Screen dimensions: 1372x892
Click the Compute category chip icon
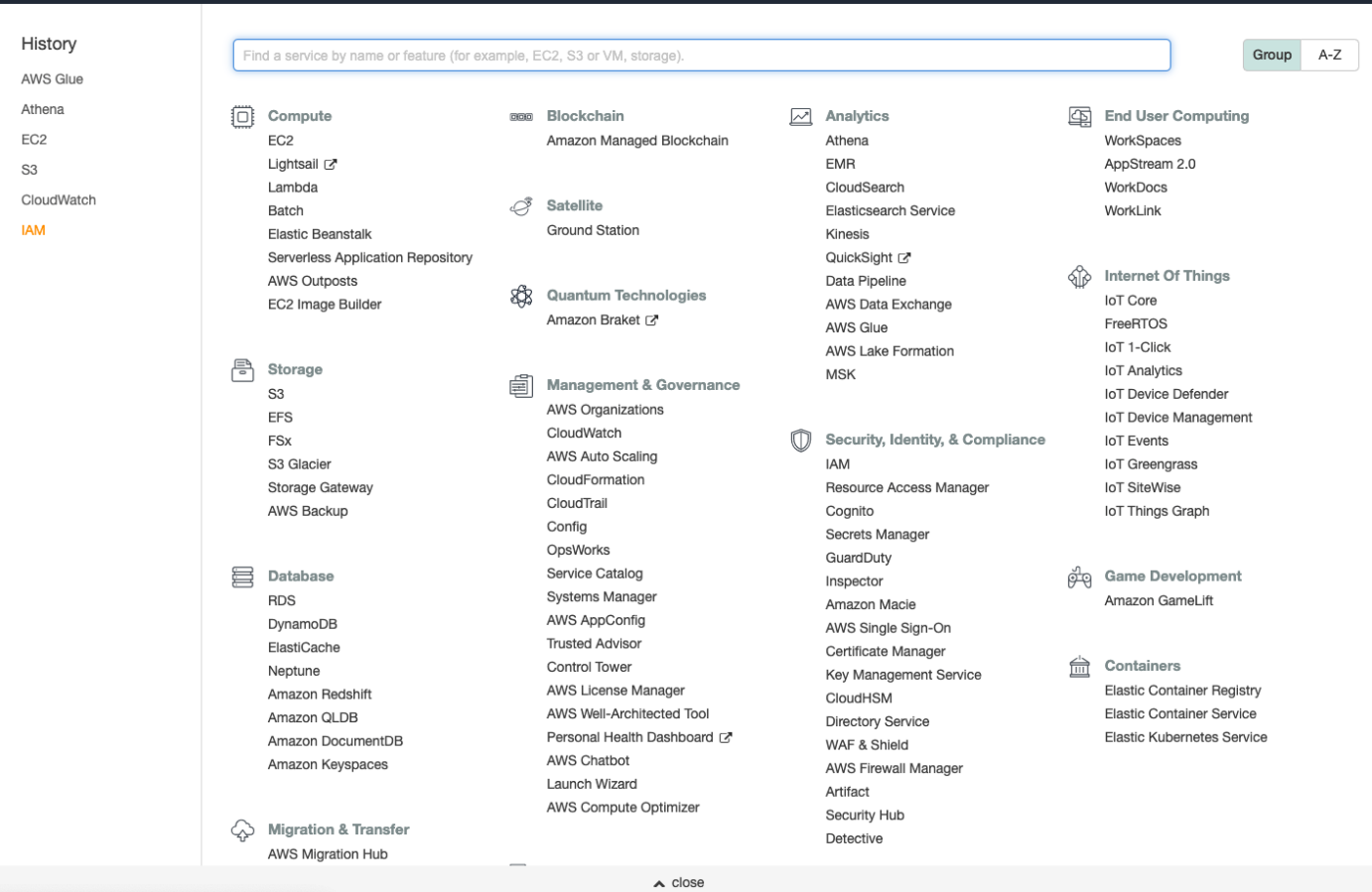coord(242,117)
